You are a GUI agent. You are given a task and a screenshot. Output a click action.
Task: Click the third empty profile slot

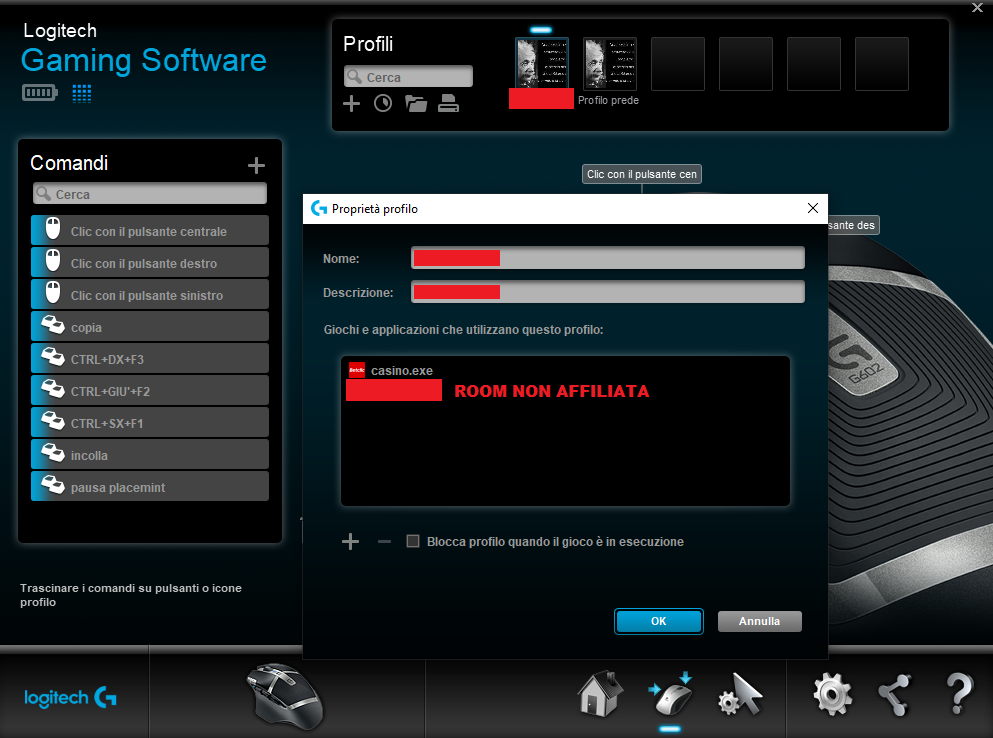coord(814,63)
